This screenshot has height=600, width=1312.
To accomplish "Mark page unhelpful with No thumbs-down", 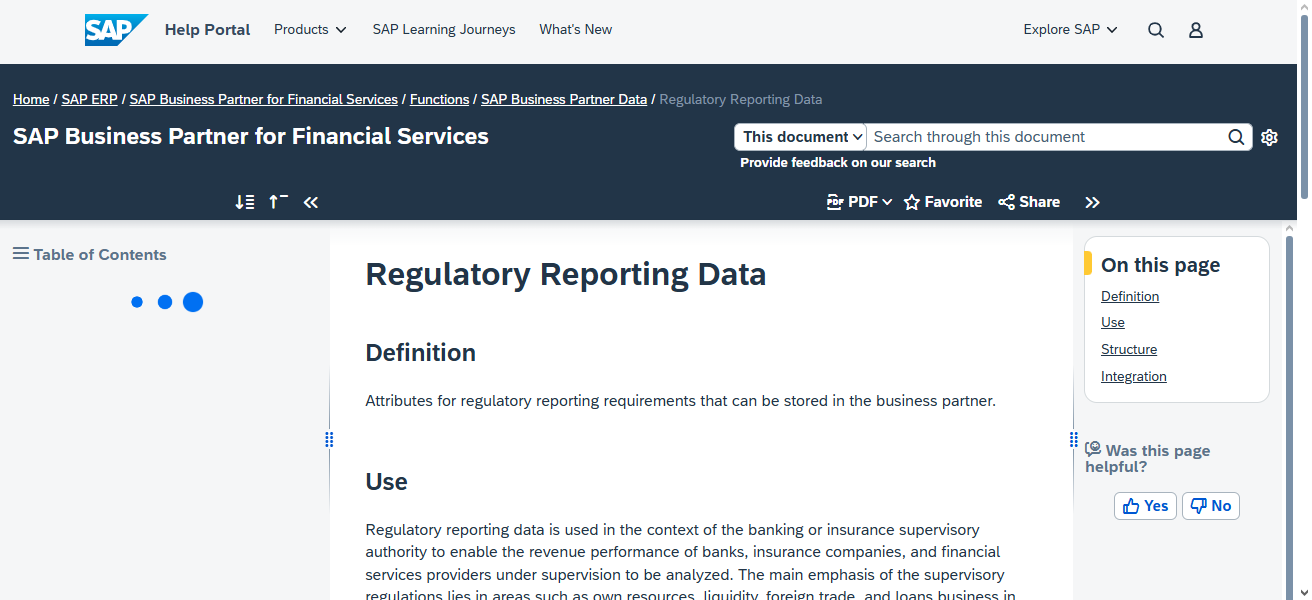I will [1210, 505].
